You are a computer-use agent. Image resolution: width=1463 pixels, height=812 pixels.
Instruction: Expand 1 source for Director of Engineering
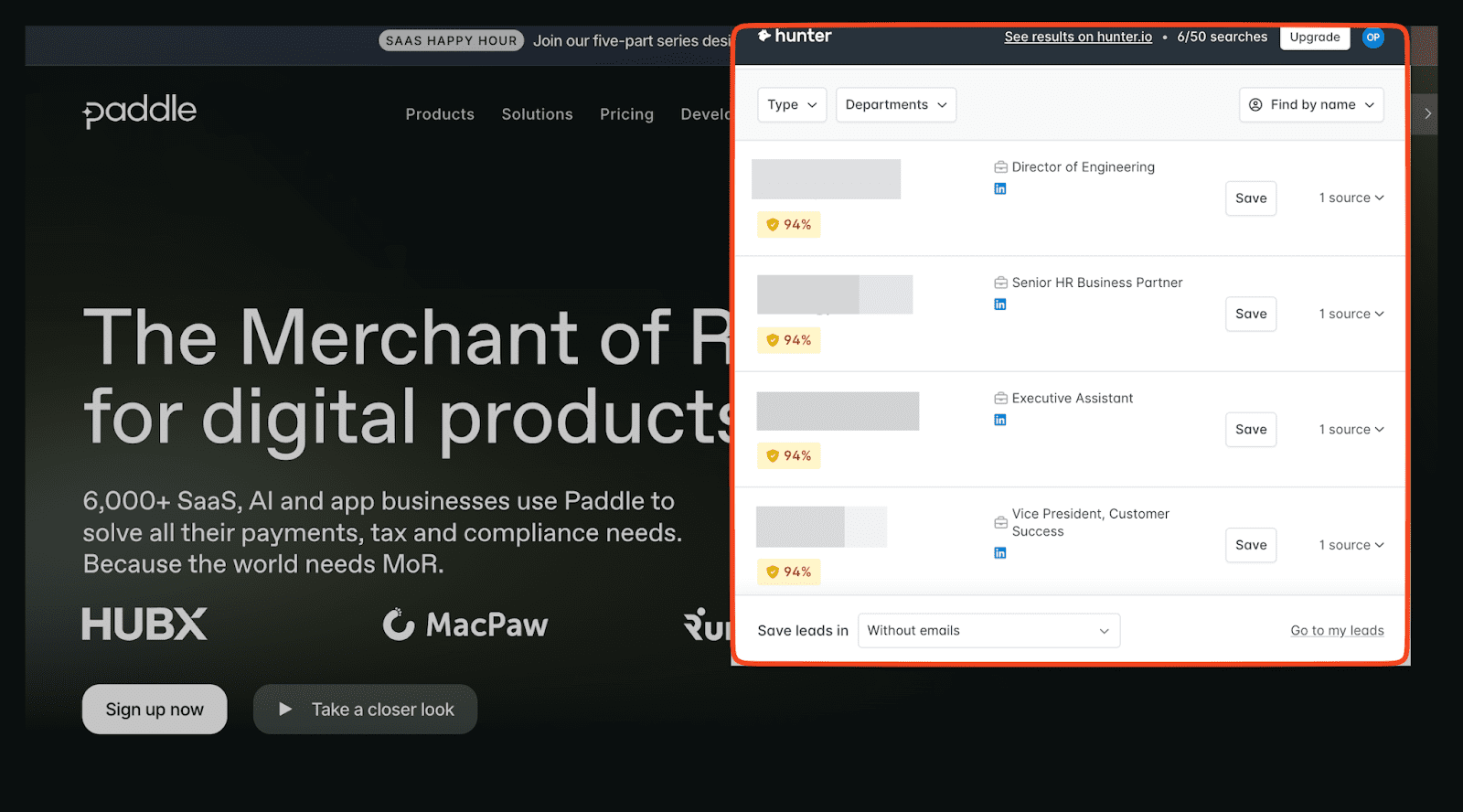coord(1351,198)
